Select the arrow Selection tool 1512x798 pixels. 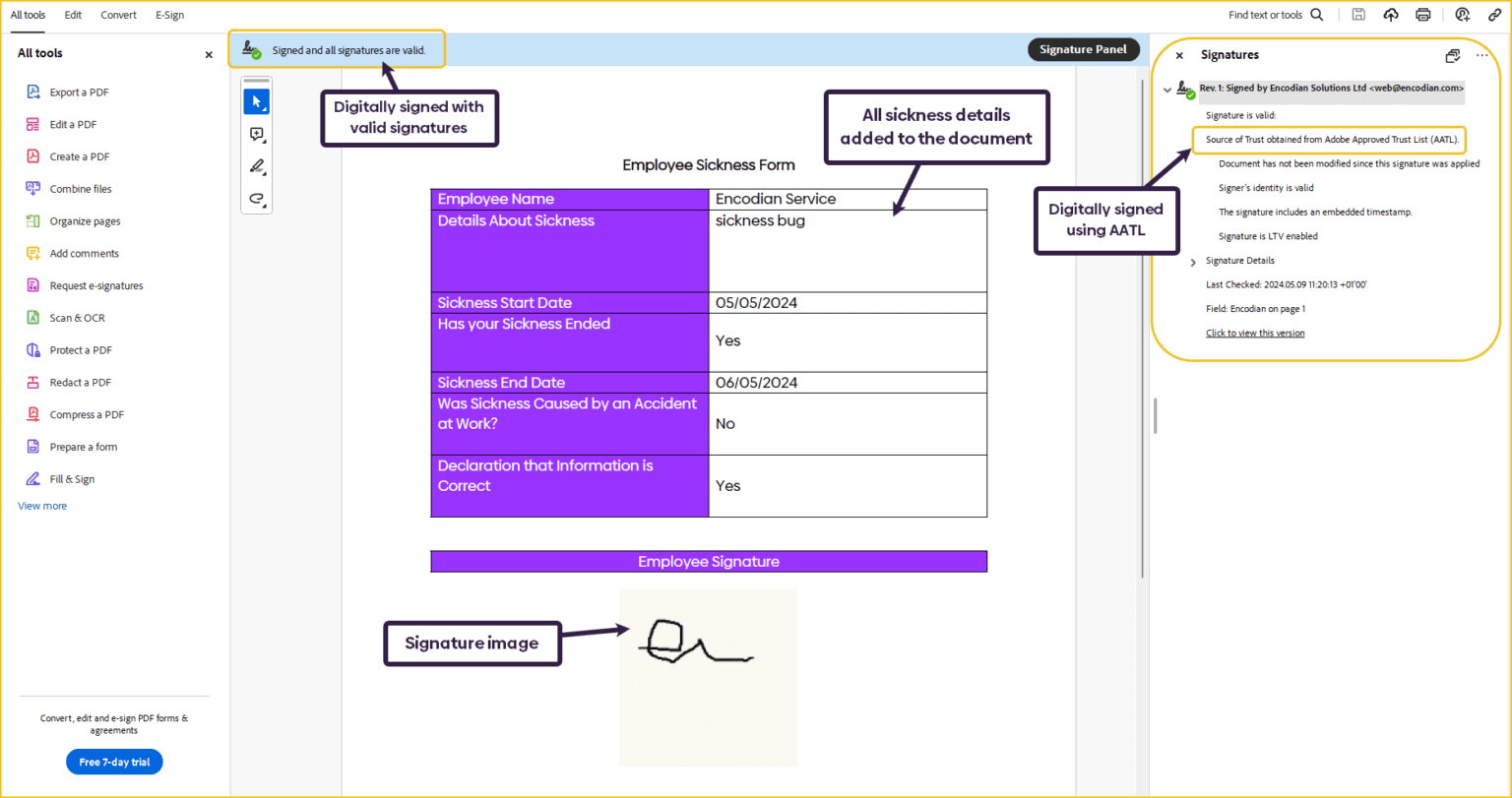tap(257, 101)
